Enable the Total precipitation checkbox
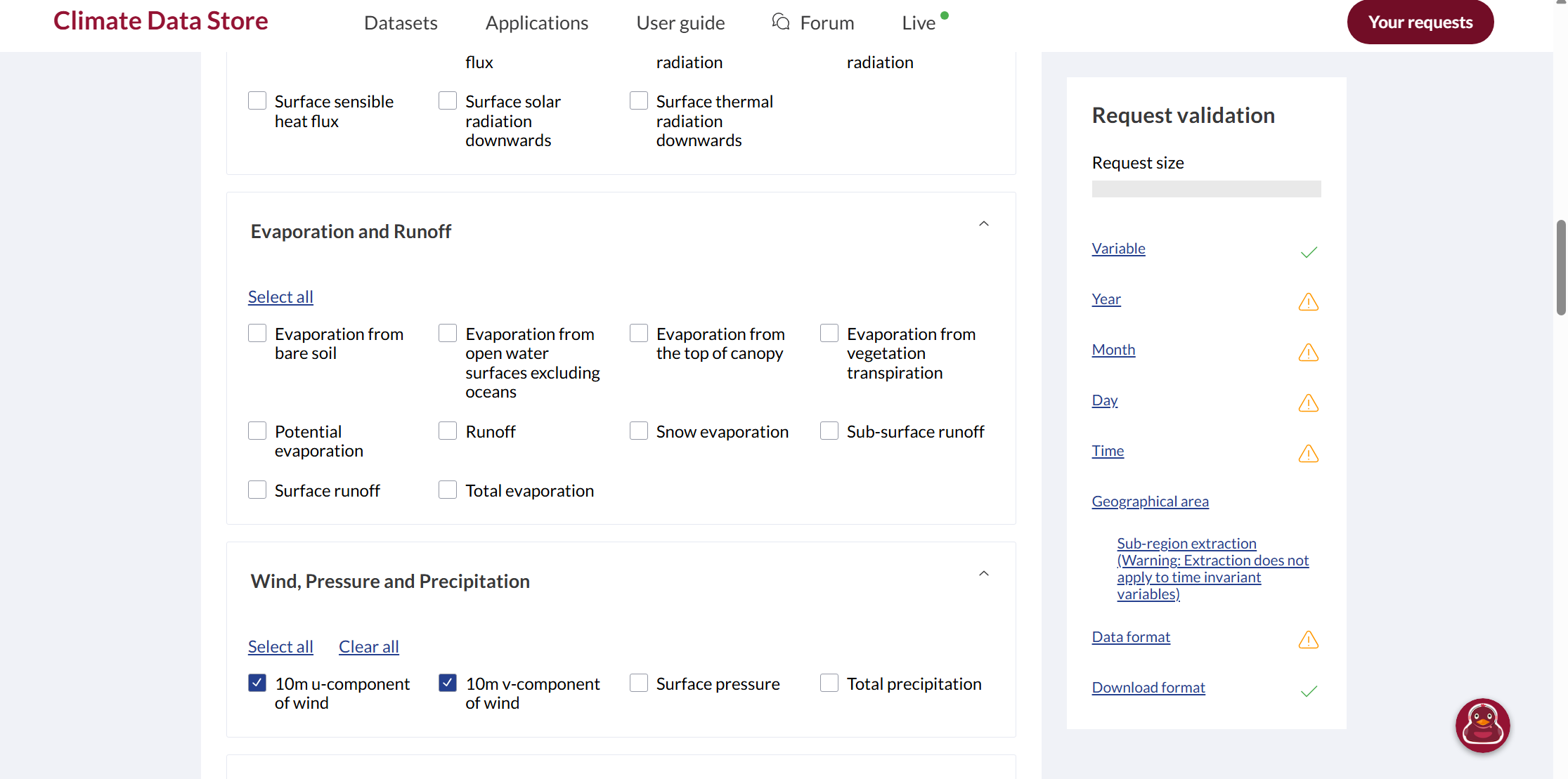 coord(829,683)
